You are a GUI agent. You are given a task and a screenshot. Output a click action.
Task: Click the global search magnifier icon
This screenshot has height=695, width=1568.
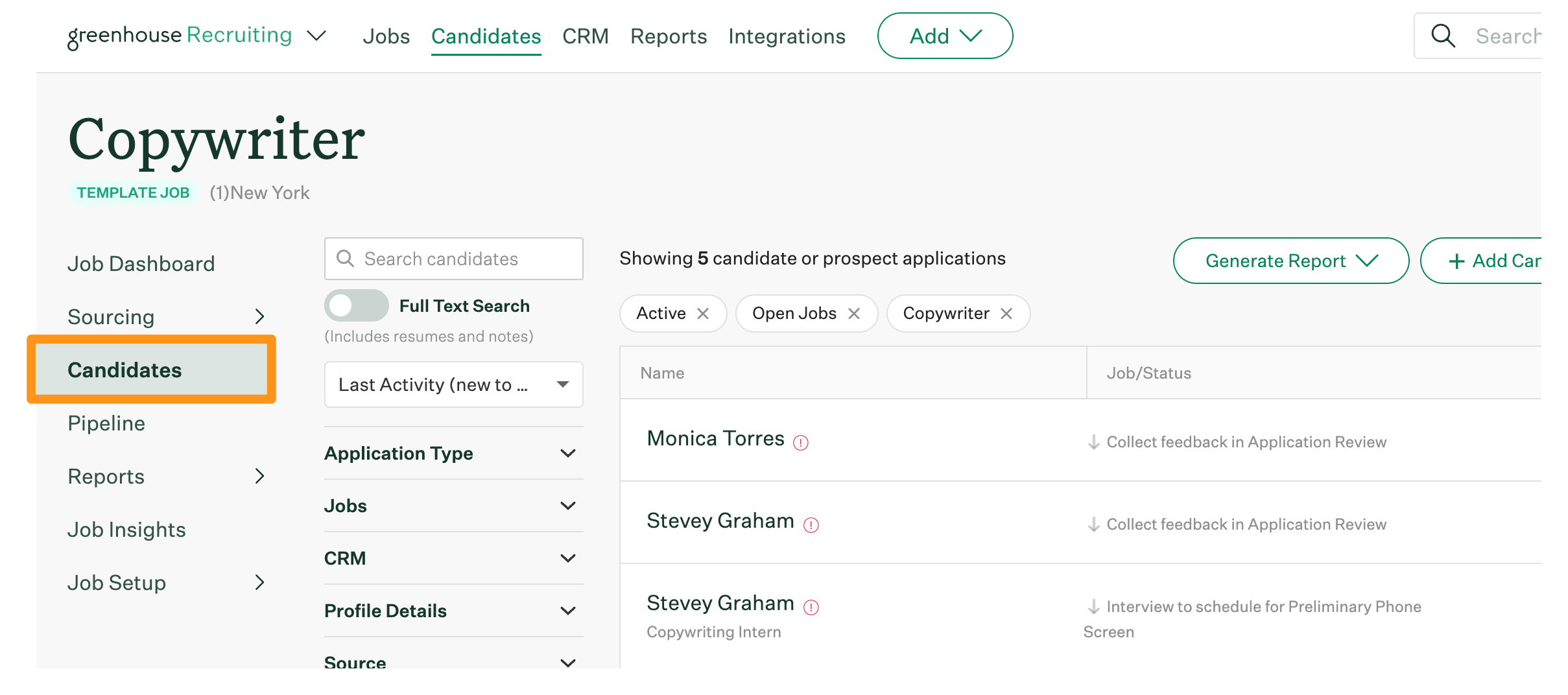[x=1443, y=36]
